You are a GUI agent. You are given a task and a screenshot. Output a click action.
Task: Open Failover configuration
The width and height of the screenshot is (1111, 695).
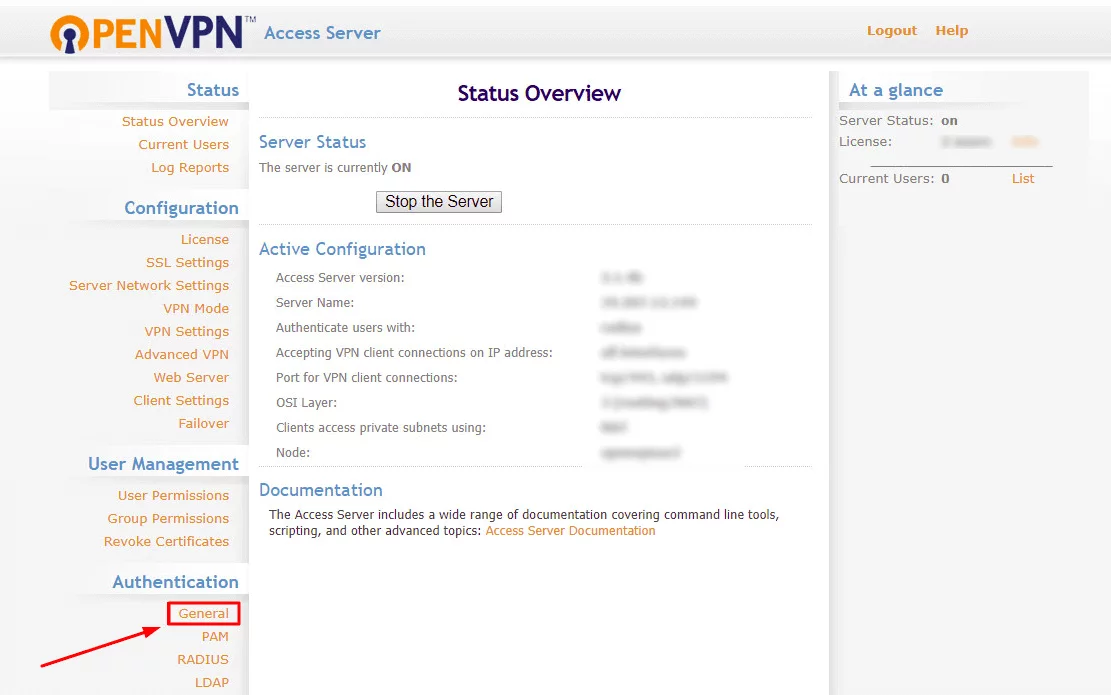203,424
